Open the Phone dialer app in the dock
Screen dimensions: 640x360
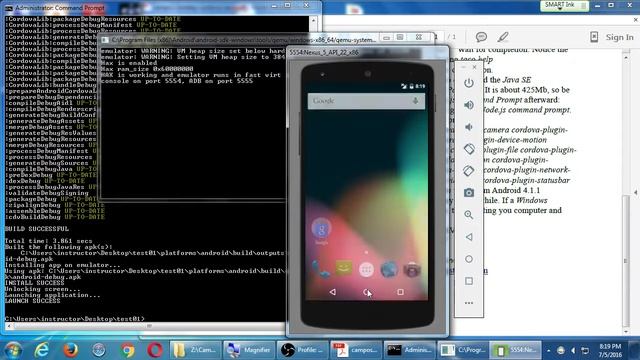point(321,270)
